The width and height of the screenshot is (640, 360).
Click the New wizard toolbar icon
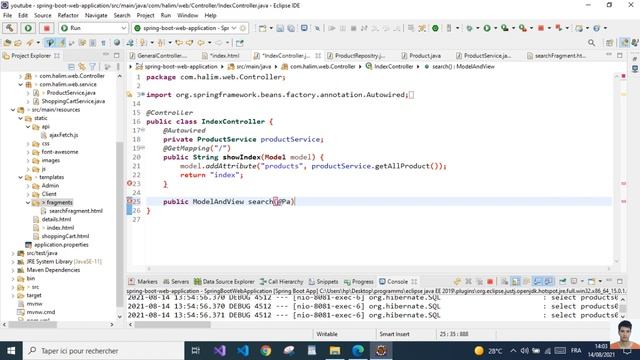point(262,28)
